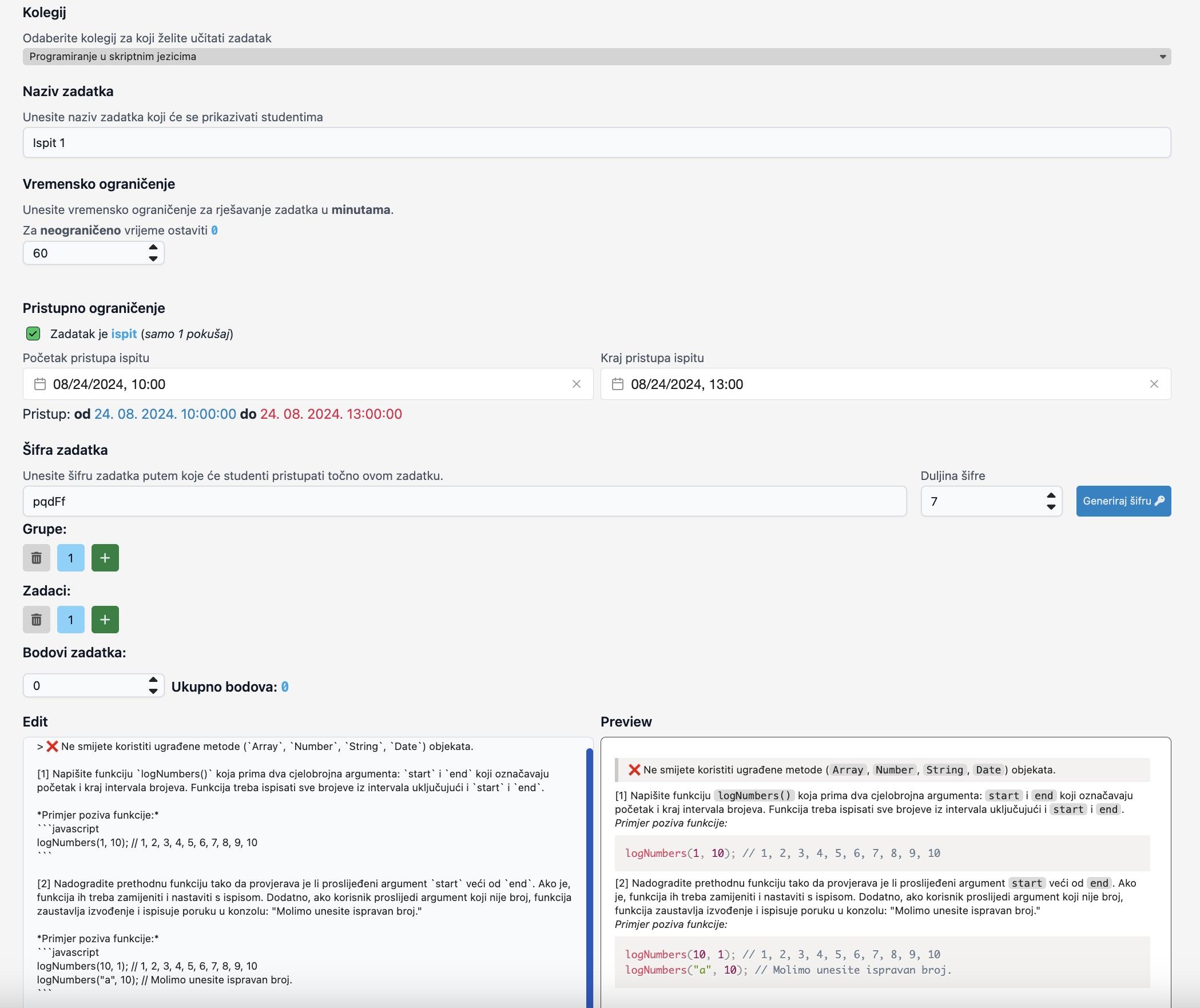Click the Edit area blue scrollbar
The image size is (1200, 1008).
pos(589,878)
